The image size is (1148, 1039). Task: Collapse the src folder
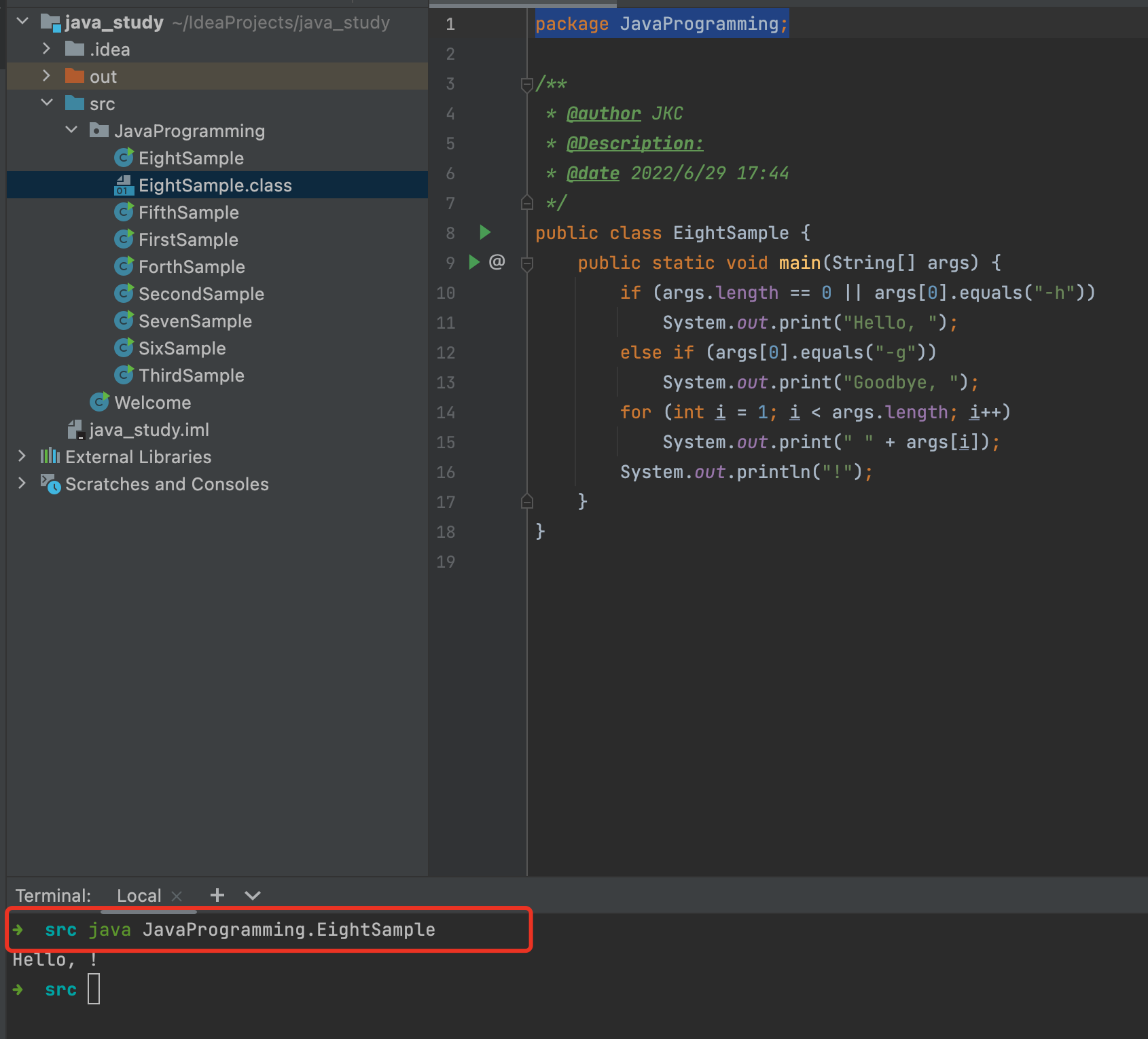[x=46, y=103]
